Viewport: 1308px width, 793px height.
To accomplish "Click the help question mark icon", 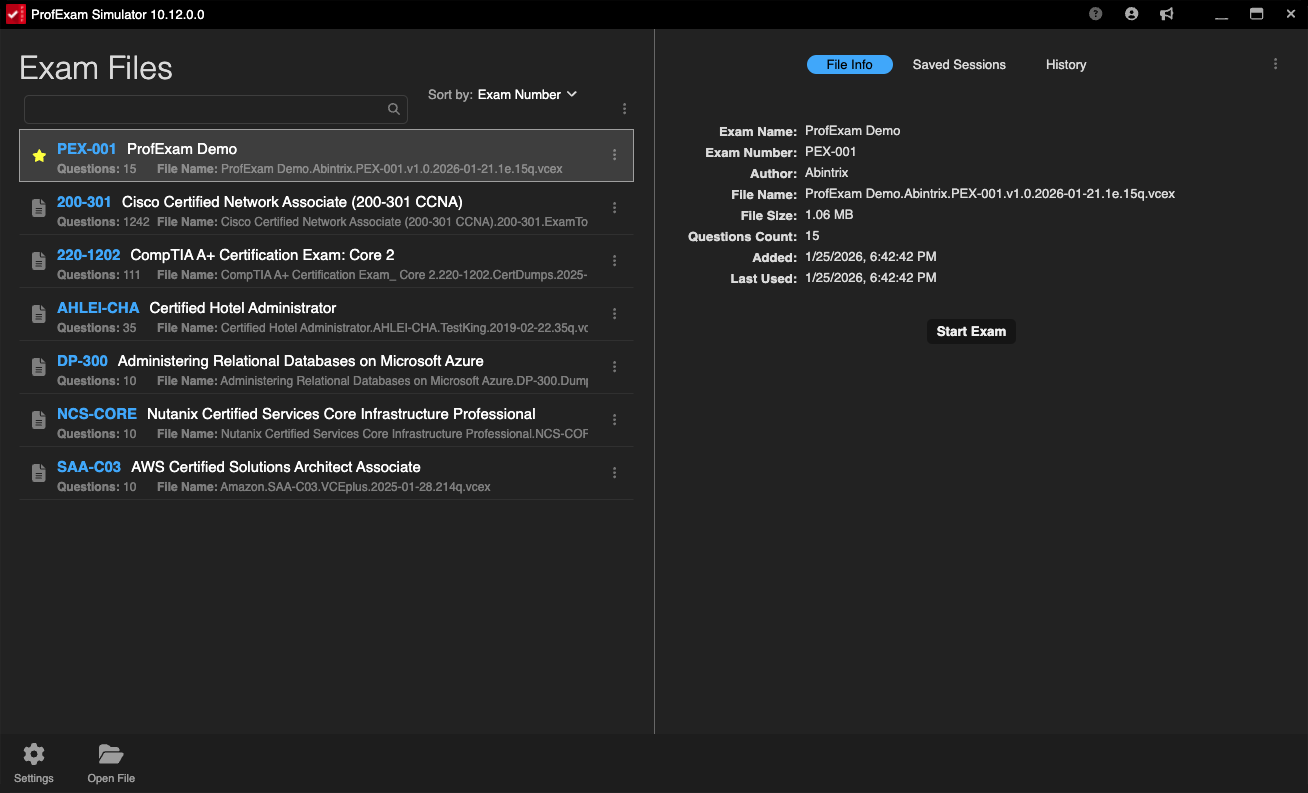I will pos(1096,14).
